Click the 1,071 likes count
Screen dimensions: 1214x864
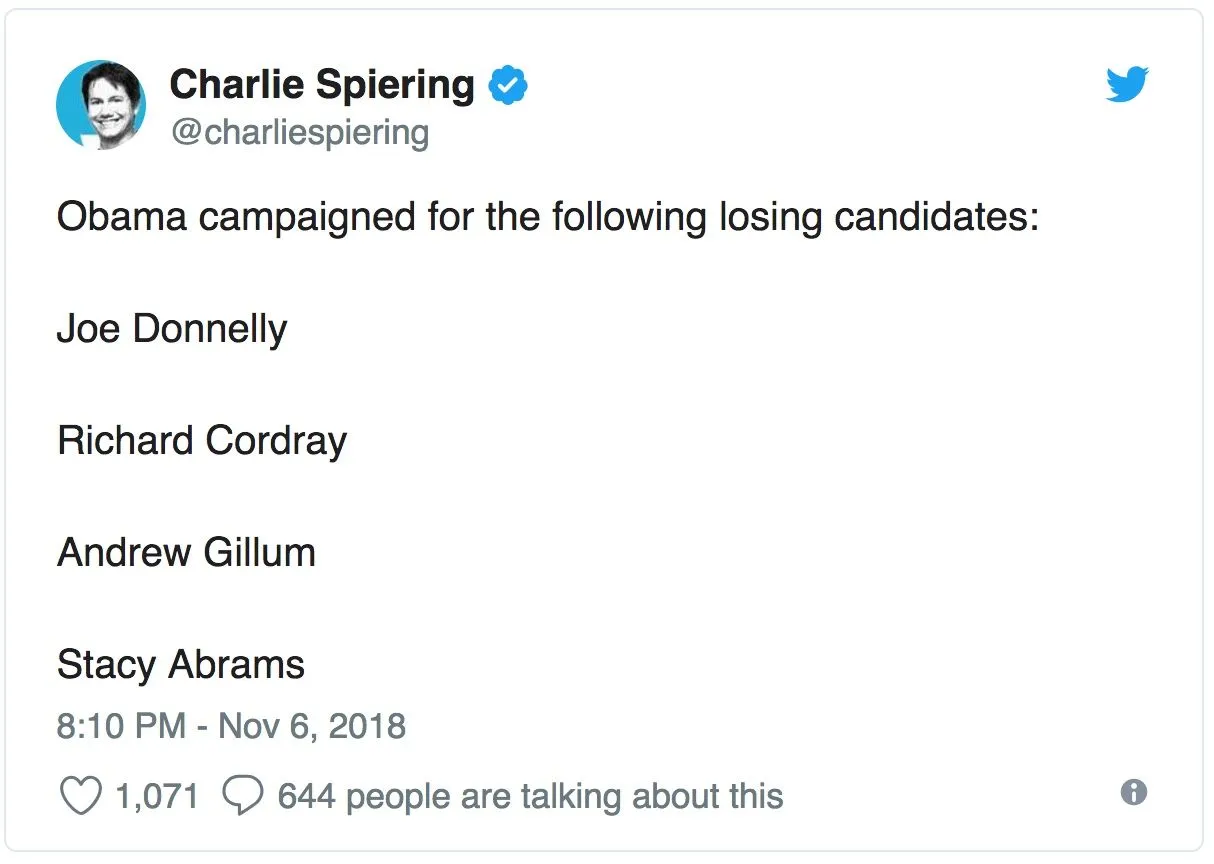tap(157, 796)
